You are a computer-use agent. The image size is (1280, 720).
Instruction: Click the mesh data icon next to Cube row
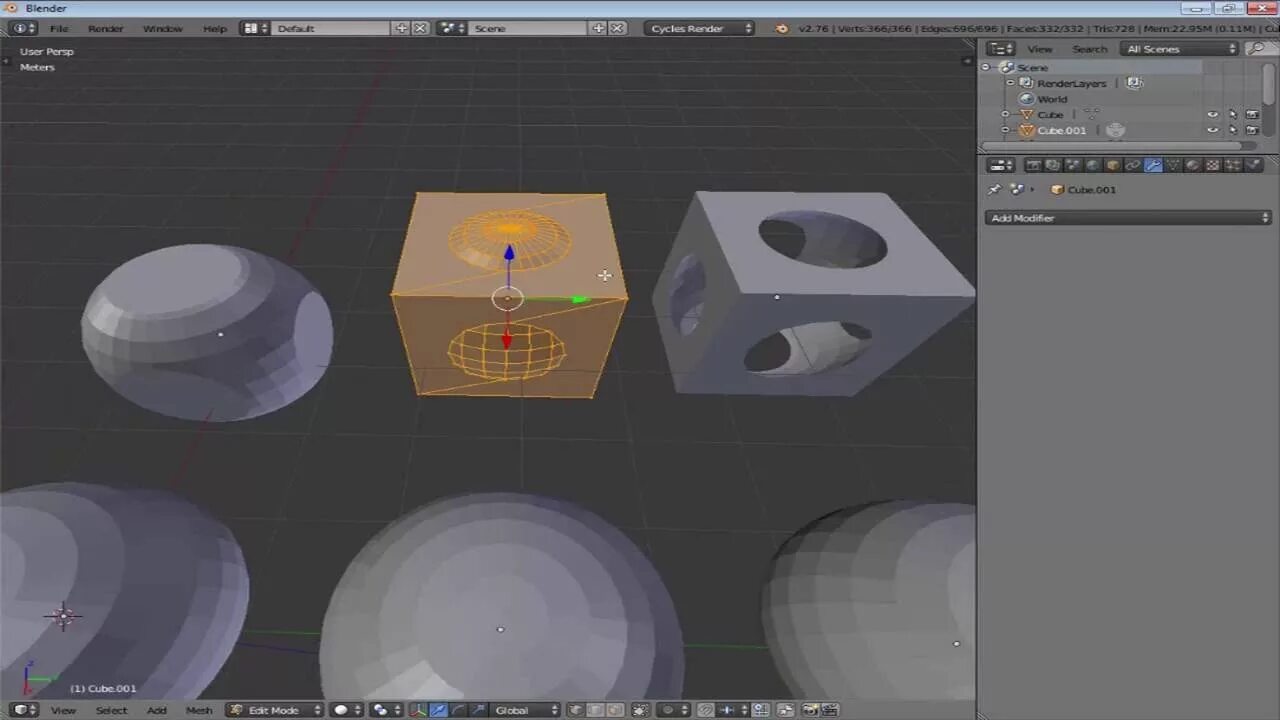coord(1092,114)
